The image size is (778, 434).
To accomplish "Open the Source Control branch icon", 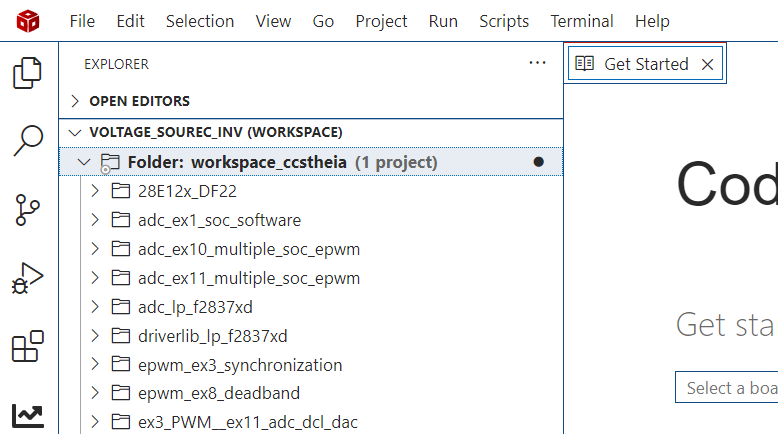I will (27, 210).
